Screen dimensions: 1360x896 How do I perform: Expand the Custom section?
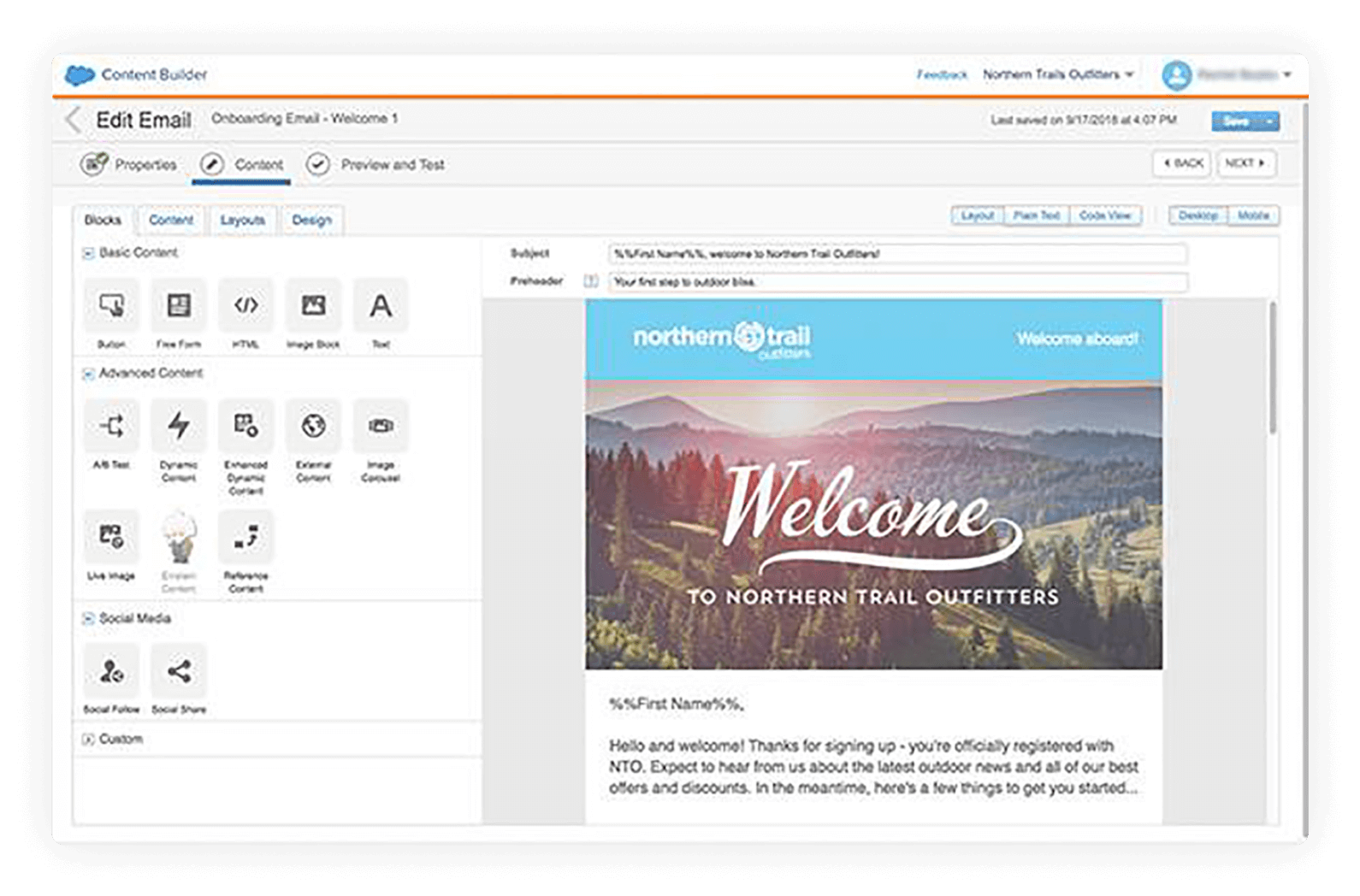coord(88,740)
